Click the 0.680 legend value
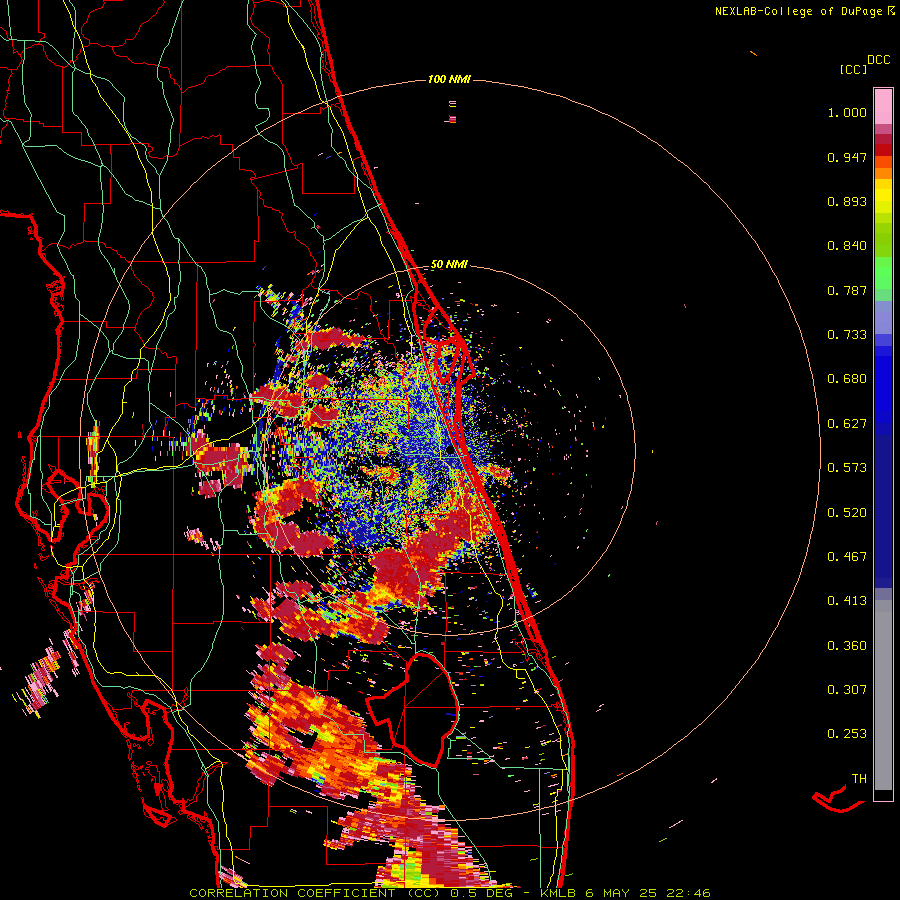The width and height of the screenshot is (900, 900). 847,379
